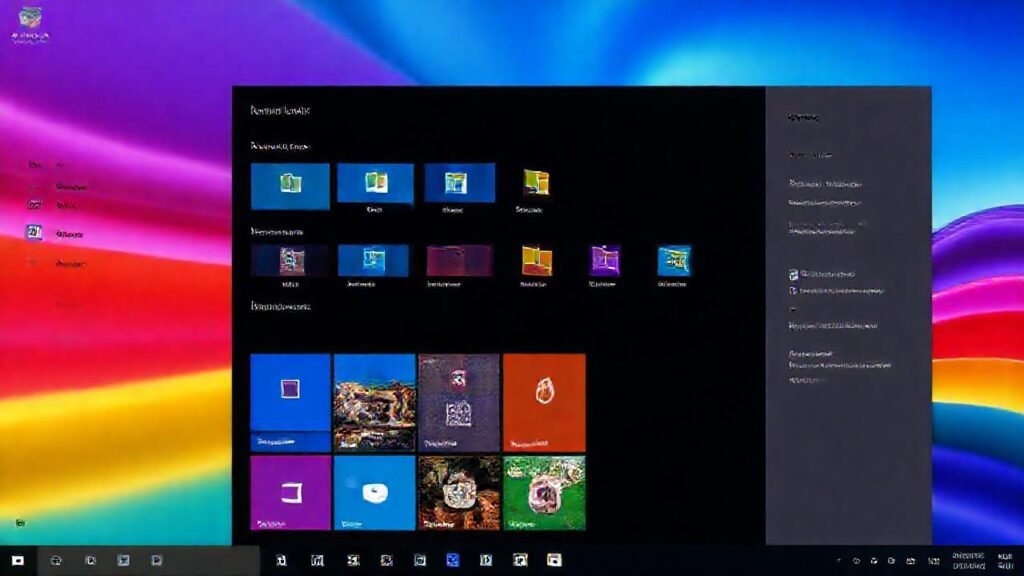Launch the highlighted blue app icon on the taskbar

[x=455, y=561]
